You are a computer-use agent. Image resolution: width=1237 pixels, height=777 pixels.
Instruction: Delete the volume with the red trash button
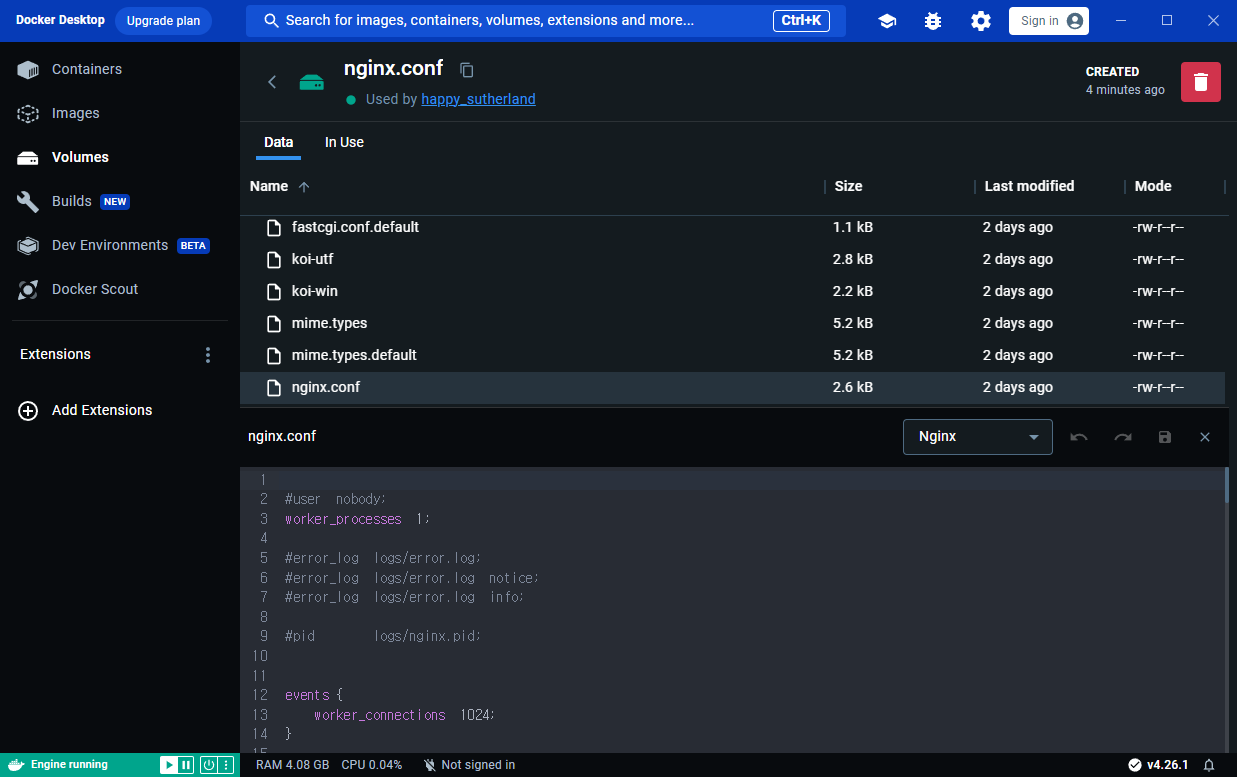[x=1200, y=82]
